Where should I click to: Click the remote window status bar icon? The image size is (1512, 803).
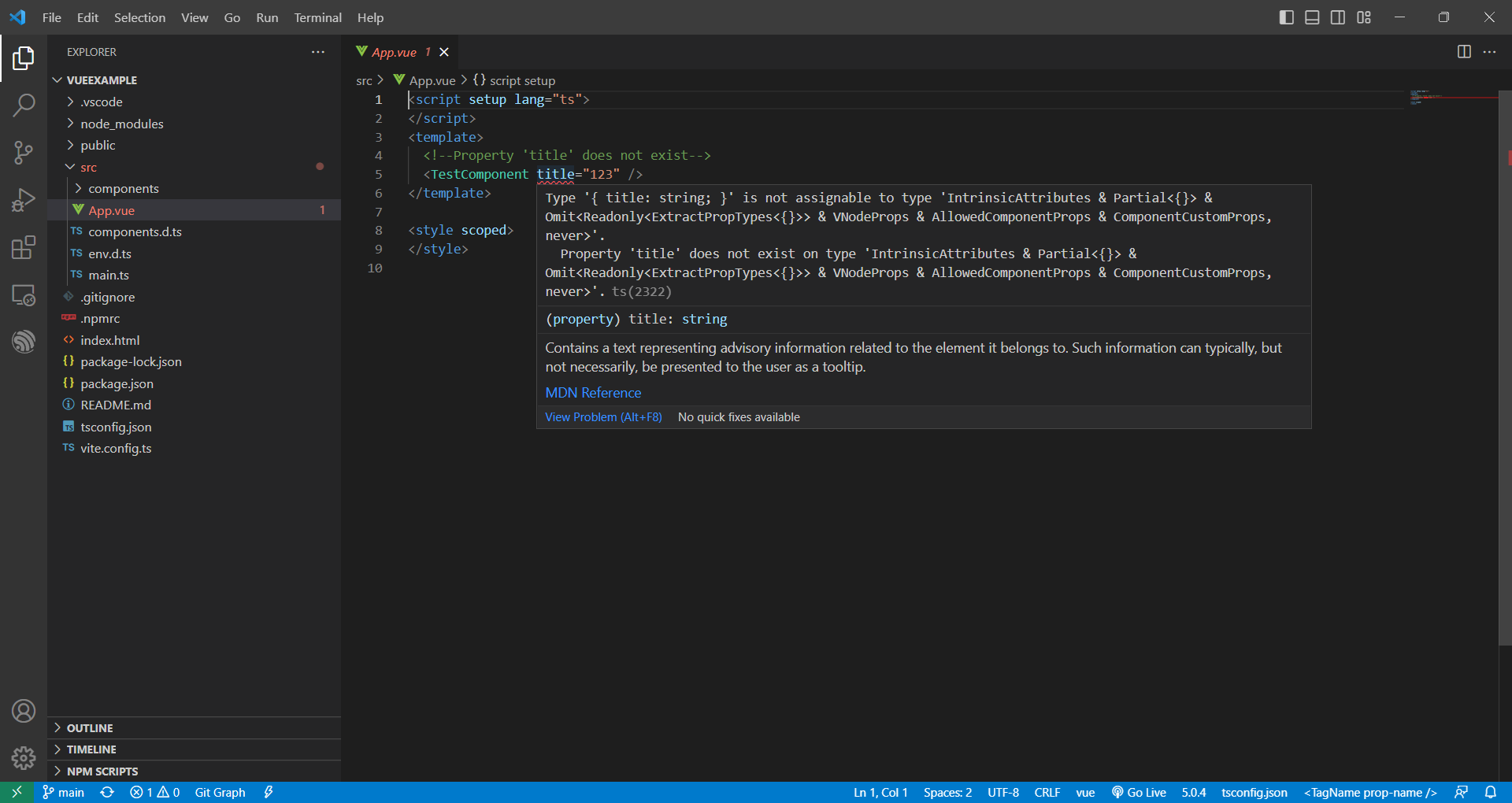[x=17, y=792]
